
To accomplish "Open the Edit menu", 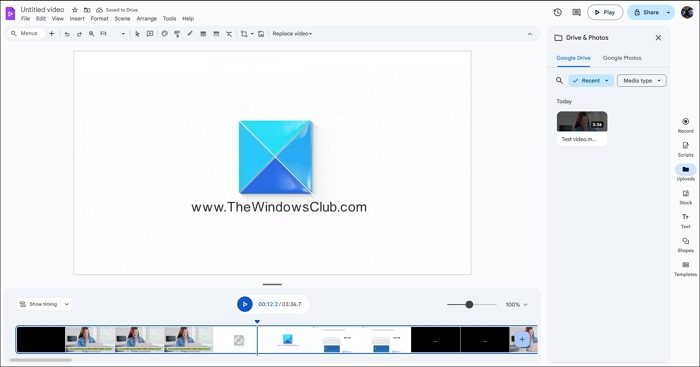I will [41, 19].
